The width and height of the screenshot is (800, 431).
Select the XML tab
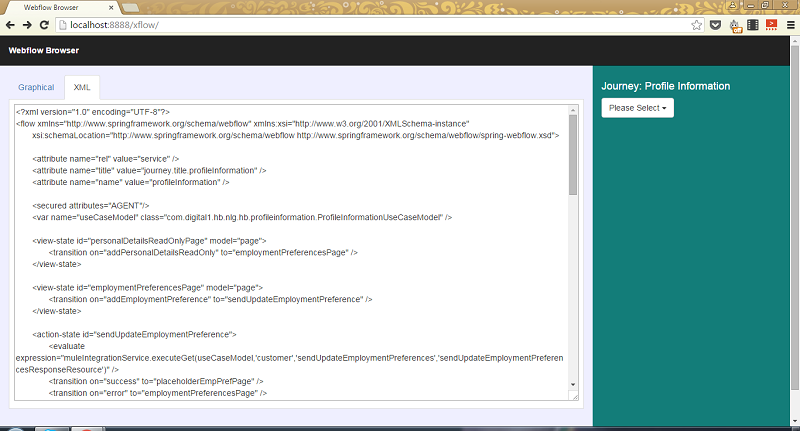point(81,87)
